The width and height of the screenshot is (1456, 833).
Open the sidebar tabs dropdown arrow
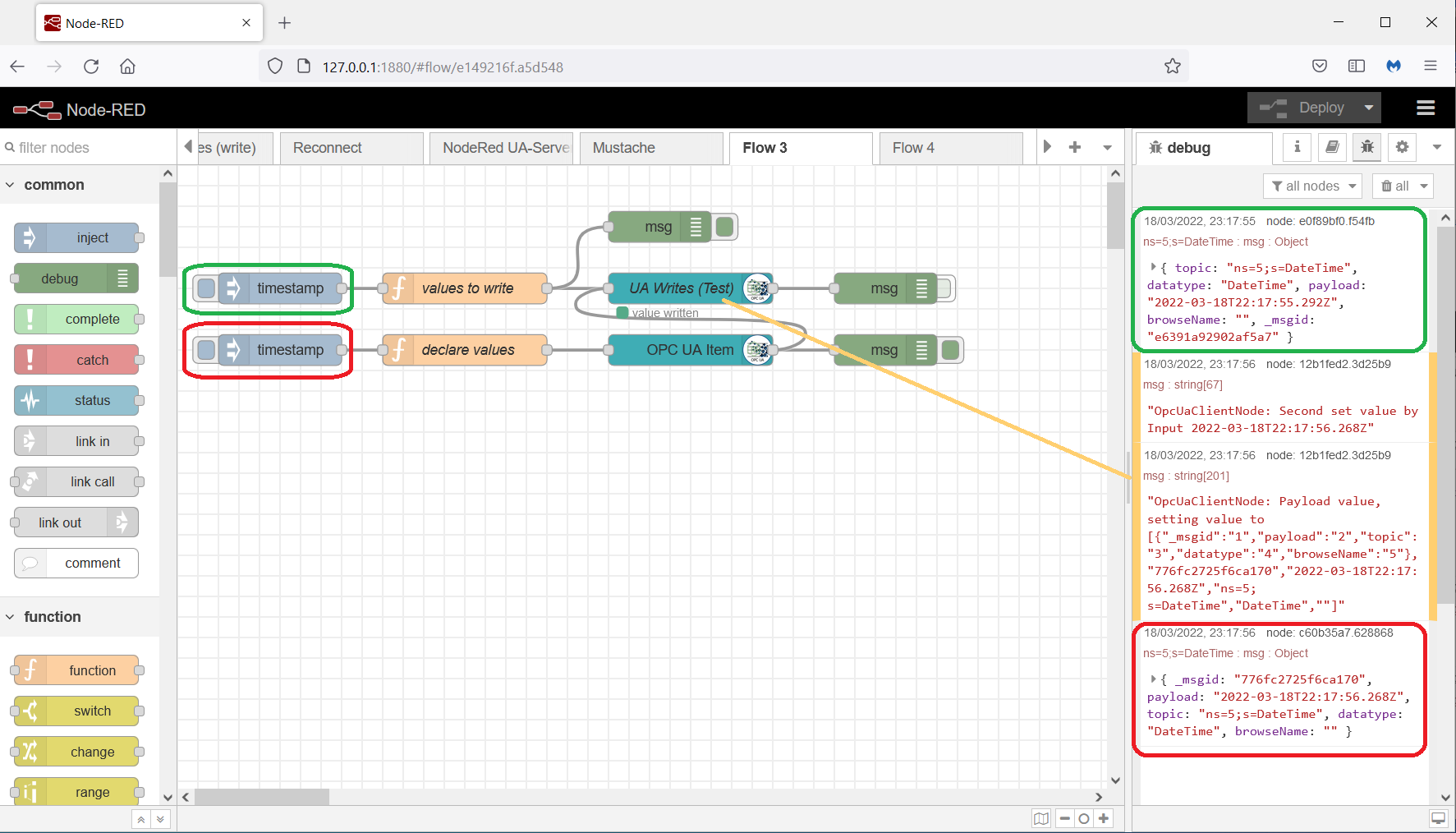[1436, 147]
